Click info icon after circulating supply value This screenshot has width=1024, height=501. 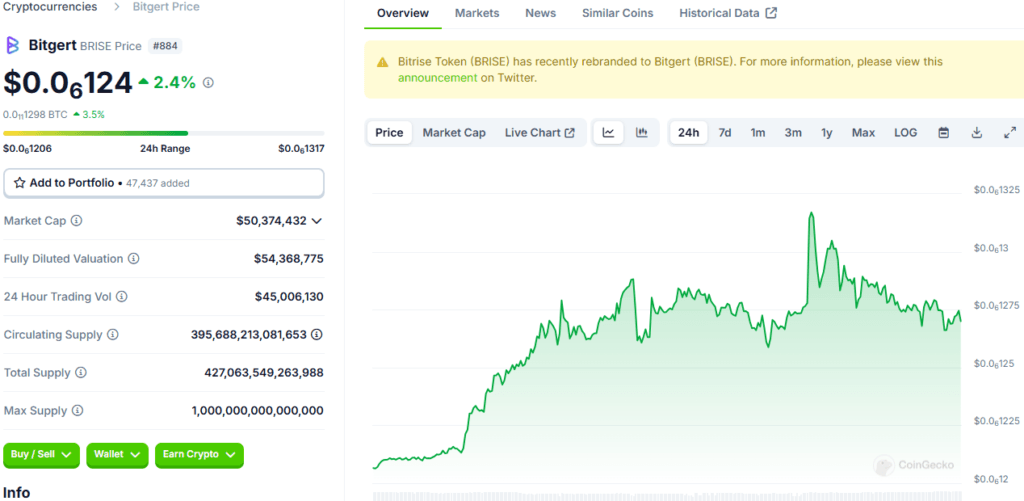317,334
